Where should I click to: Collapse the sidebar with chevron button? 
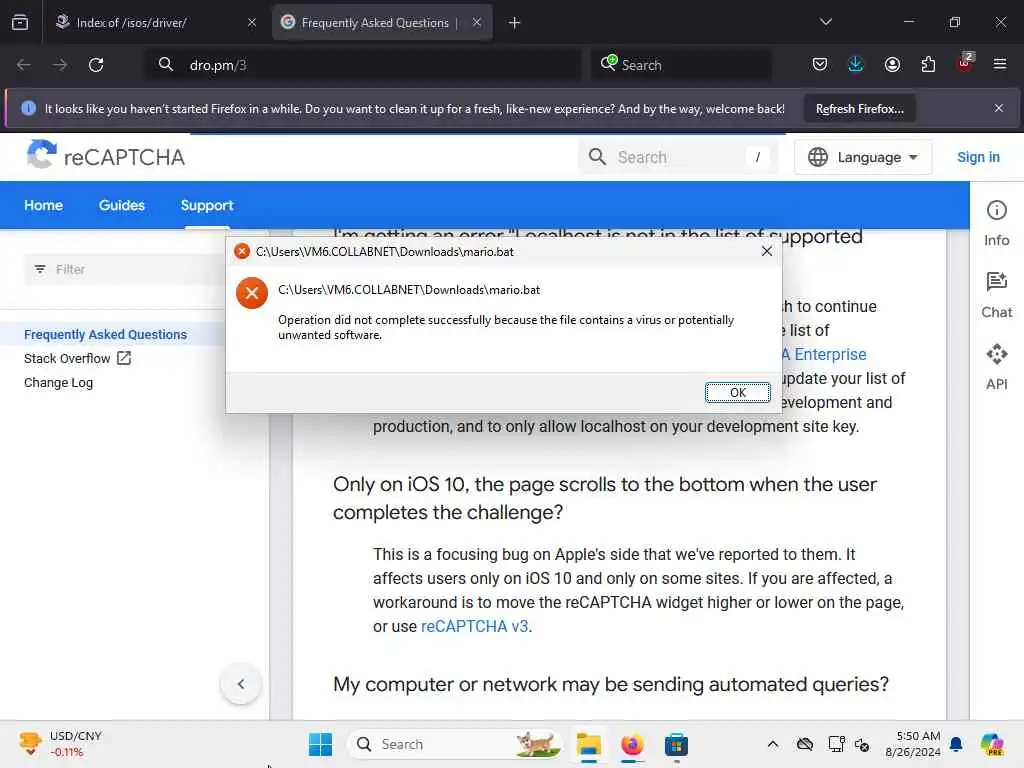(241, 684)
